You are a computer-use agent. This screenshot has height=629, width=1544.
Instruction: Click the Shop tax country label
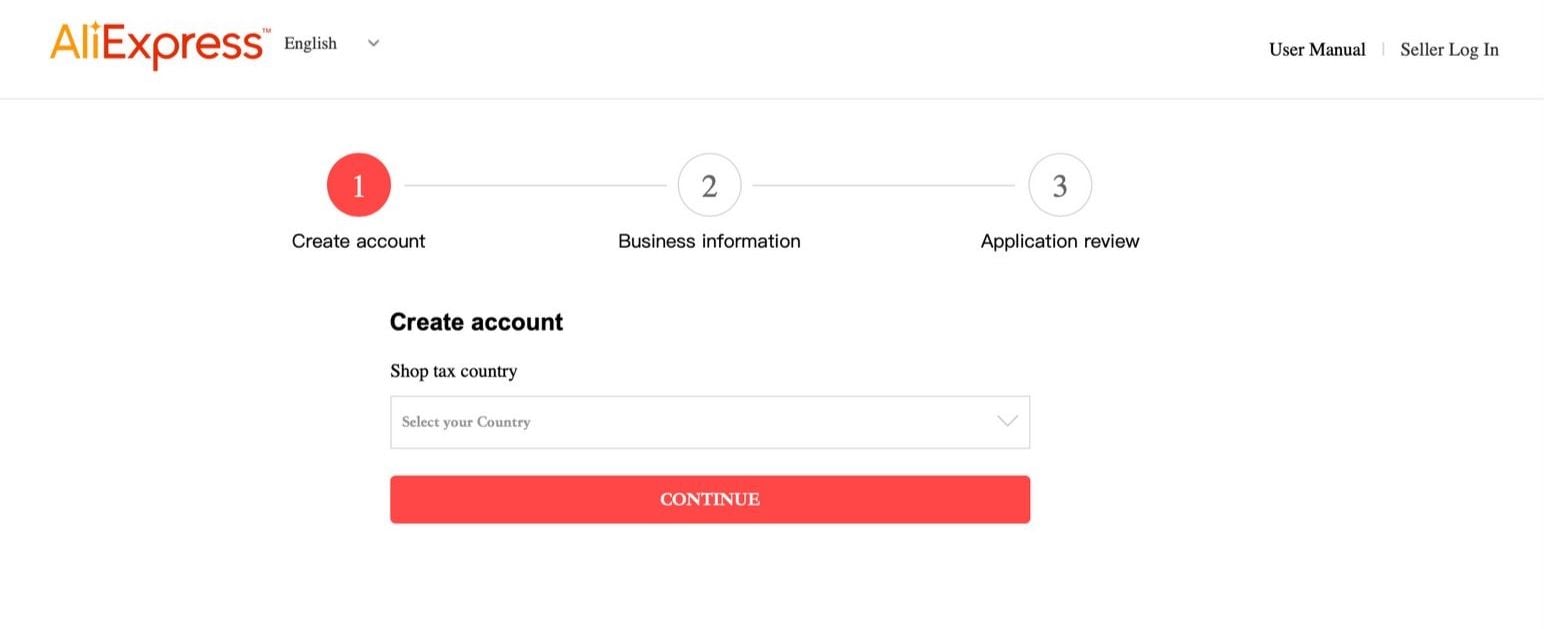tap(453, 371)
